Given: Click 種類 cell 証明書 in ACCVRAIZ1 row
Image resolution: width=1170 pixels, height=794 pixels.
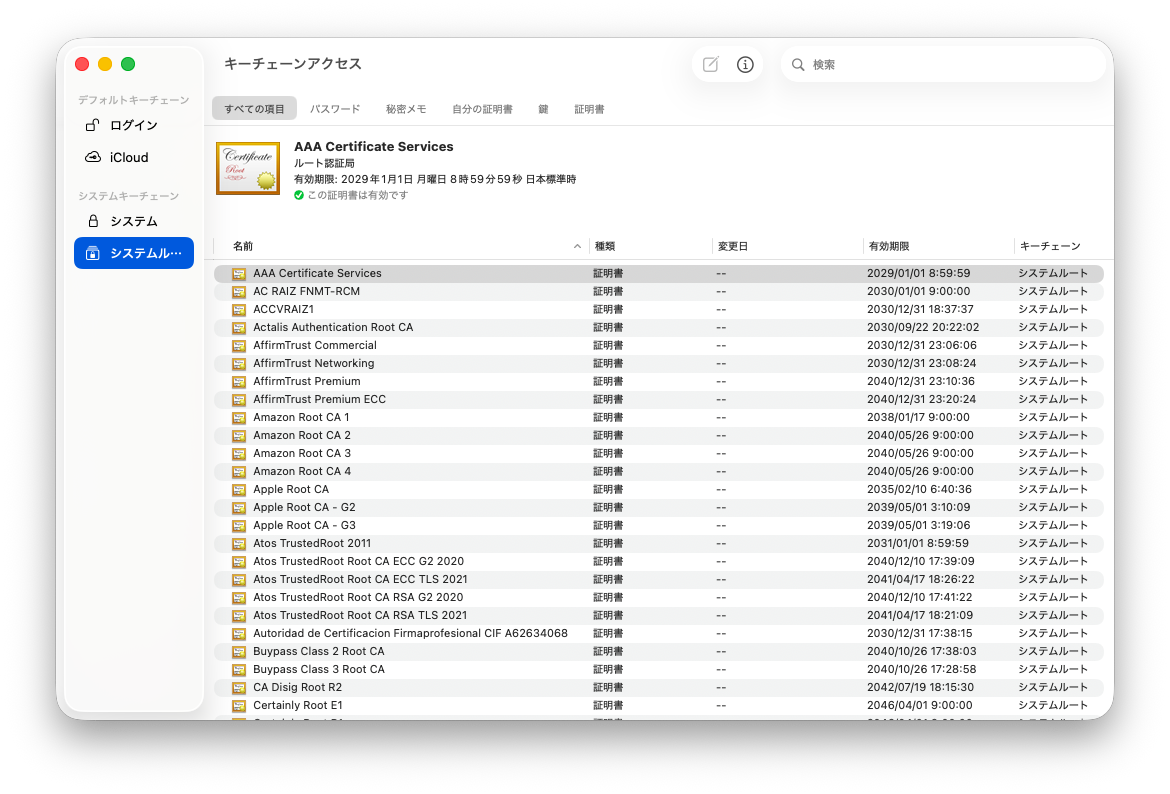Looking at the screenshot, I should point(608,309).
